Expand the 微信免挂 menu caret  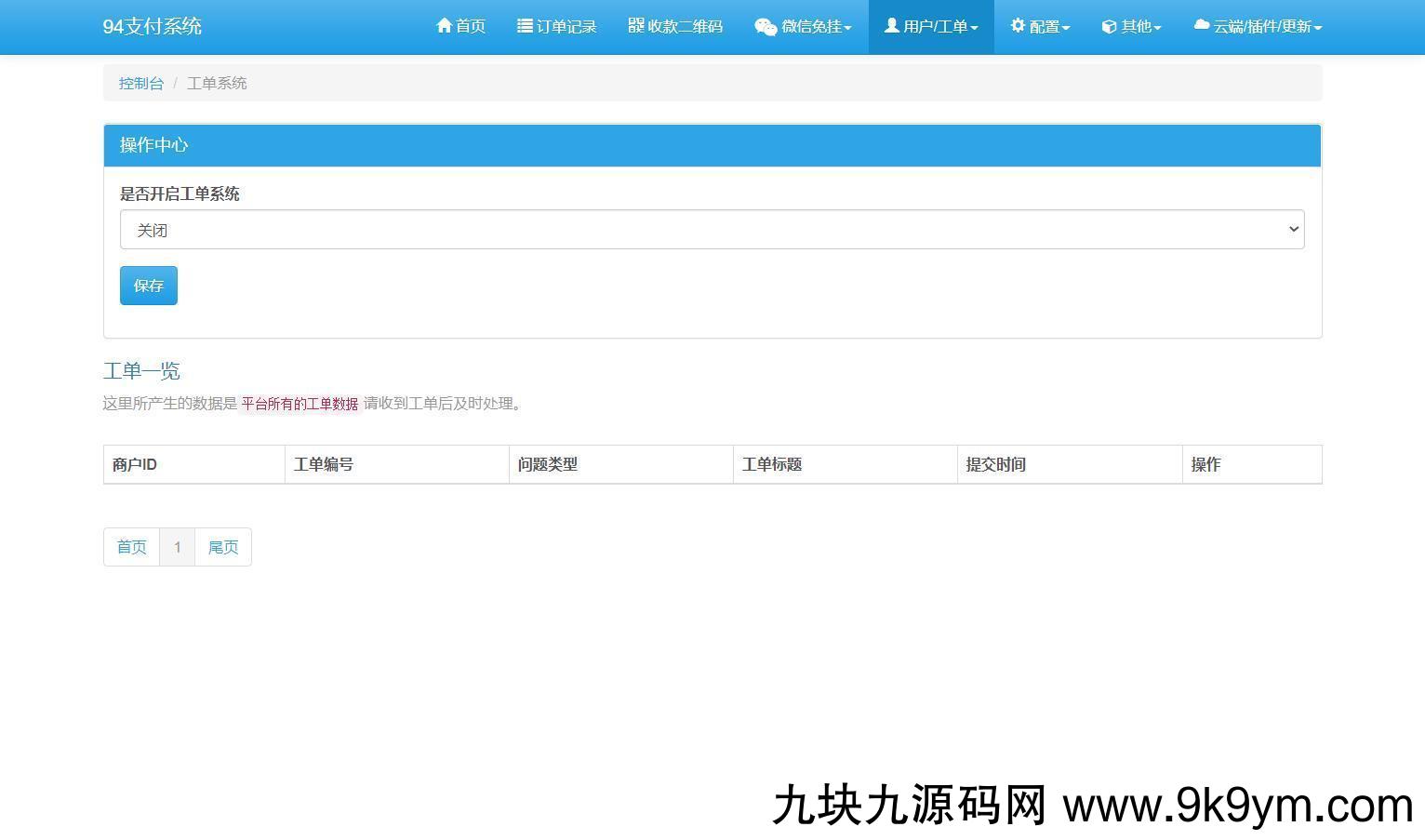coord(847,28)
